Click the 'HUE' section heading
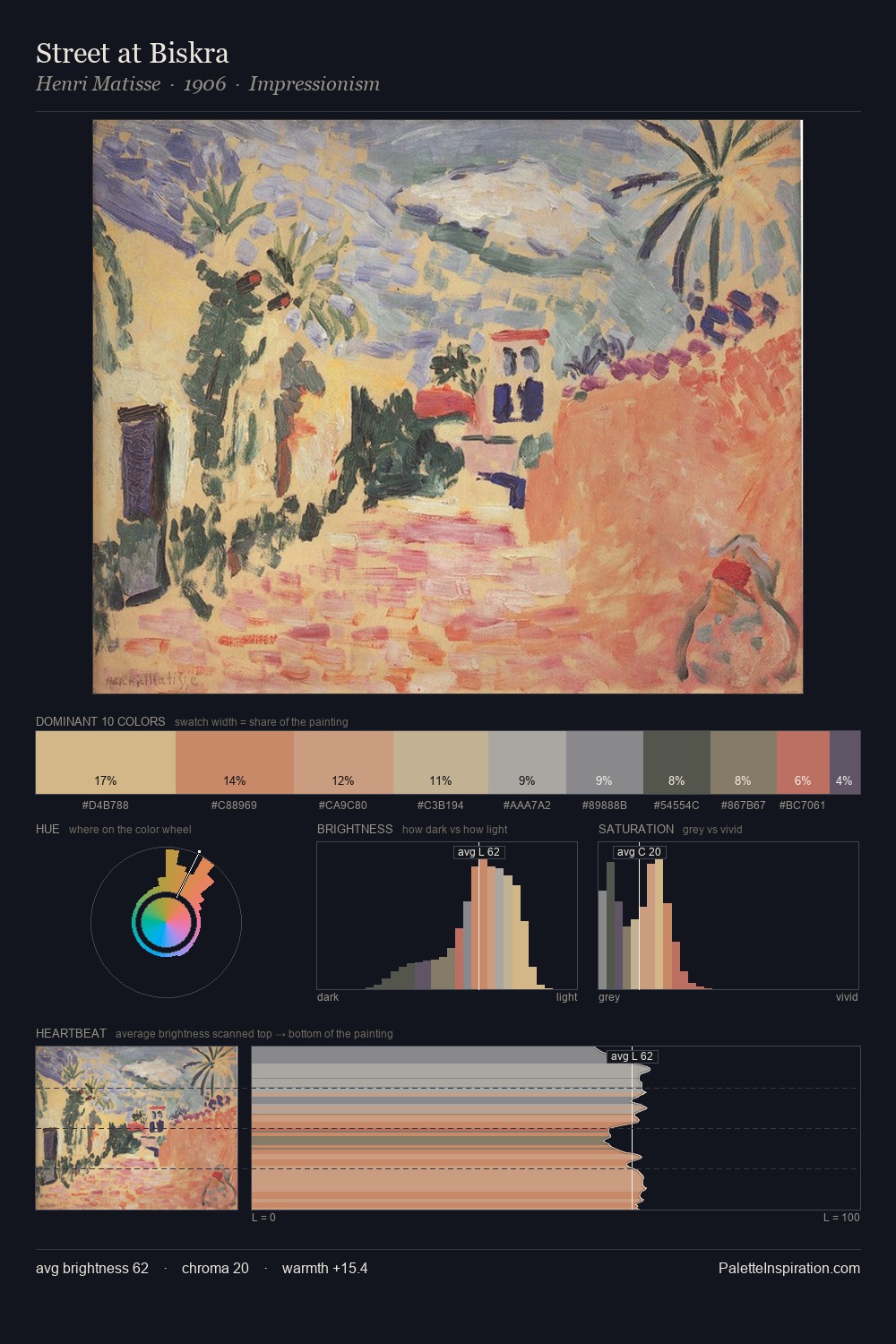 [x=47, y=829]
